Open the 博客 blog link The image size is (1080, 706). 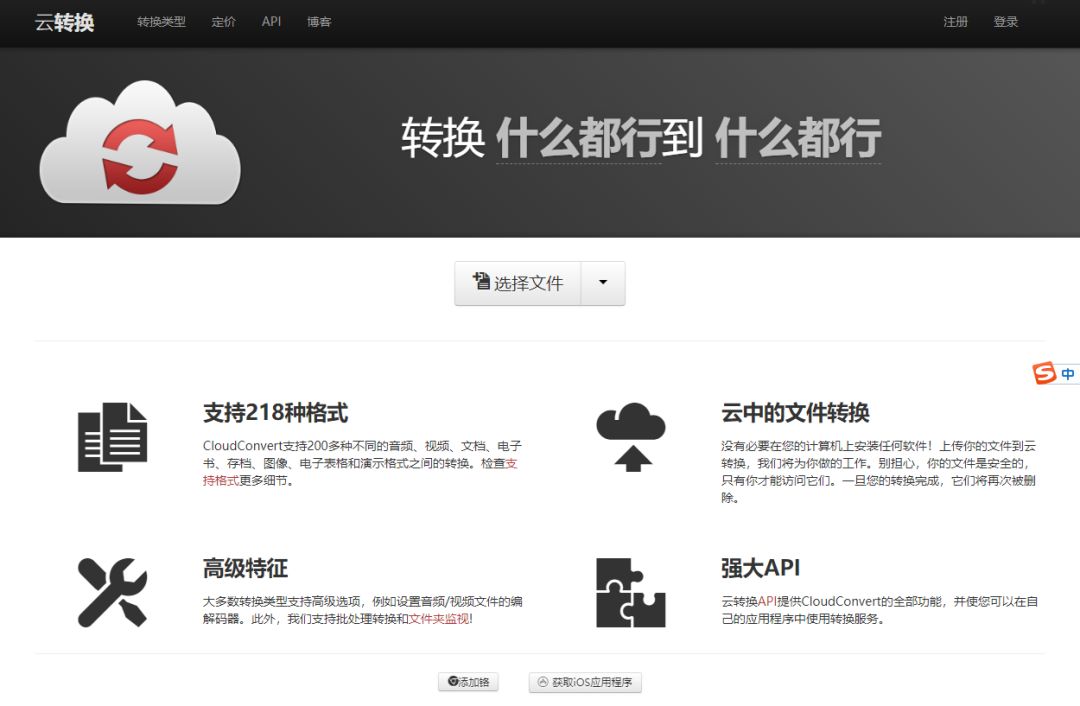click(319, 22)
